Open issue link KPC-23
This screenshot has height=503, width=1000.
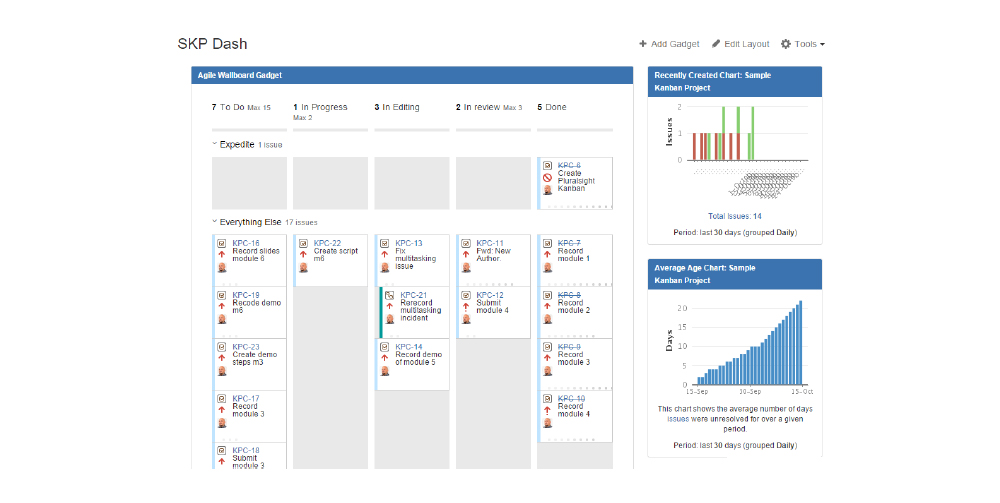[246, 347]
